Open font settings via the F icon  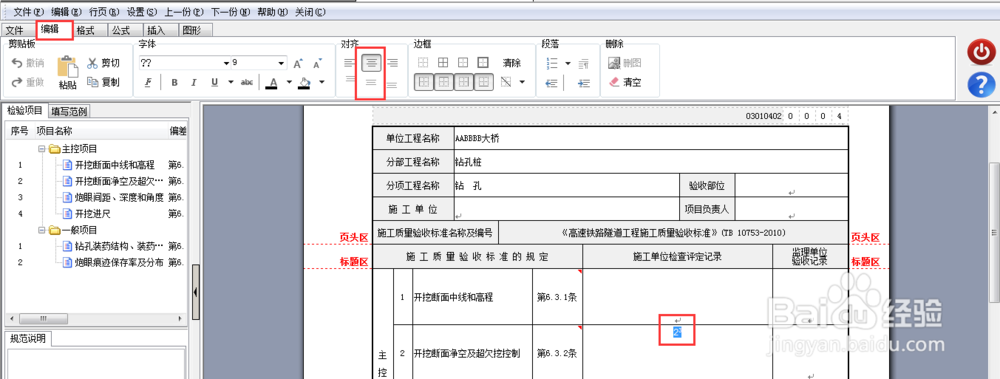pos(148,82)
